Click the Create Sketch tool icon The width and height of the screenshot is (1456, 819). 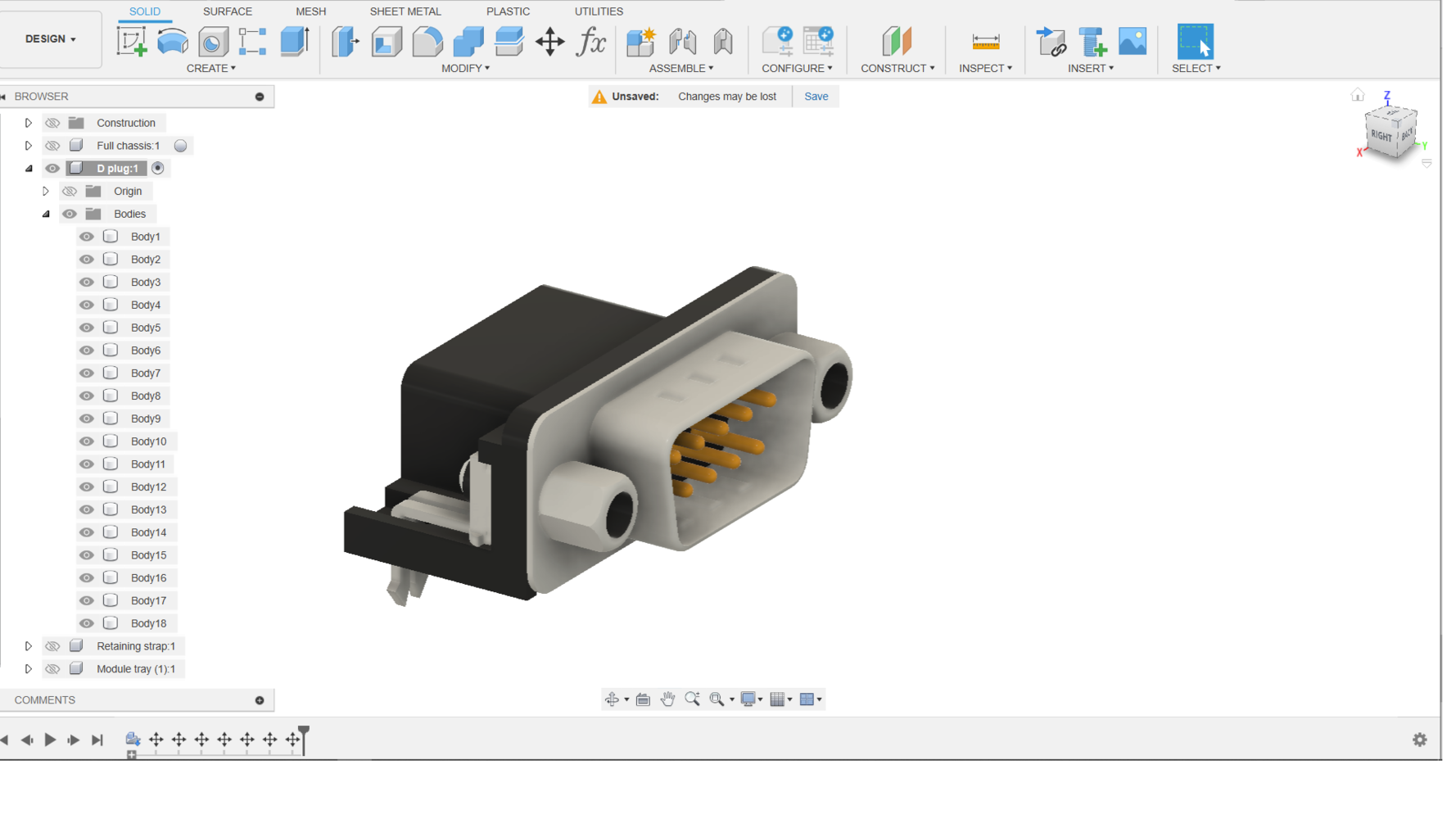point(131,41)
